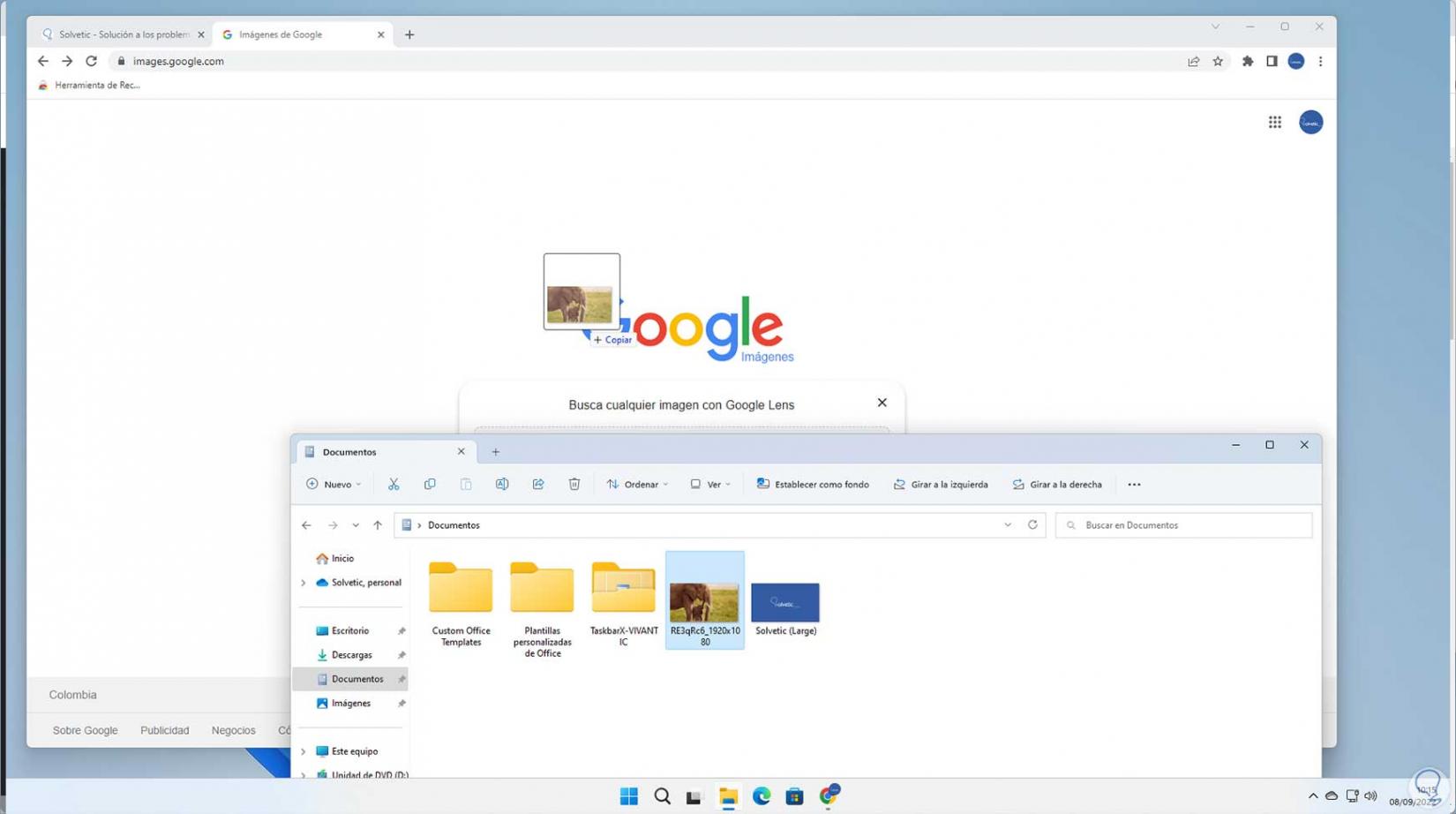Click the Rename icon in Explorer toolbar
1456x814 pixels.
(x=502, y=484)
